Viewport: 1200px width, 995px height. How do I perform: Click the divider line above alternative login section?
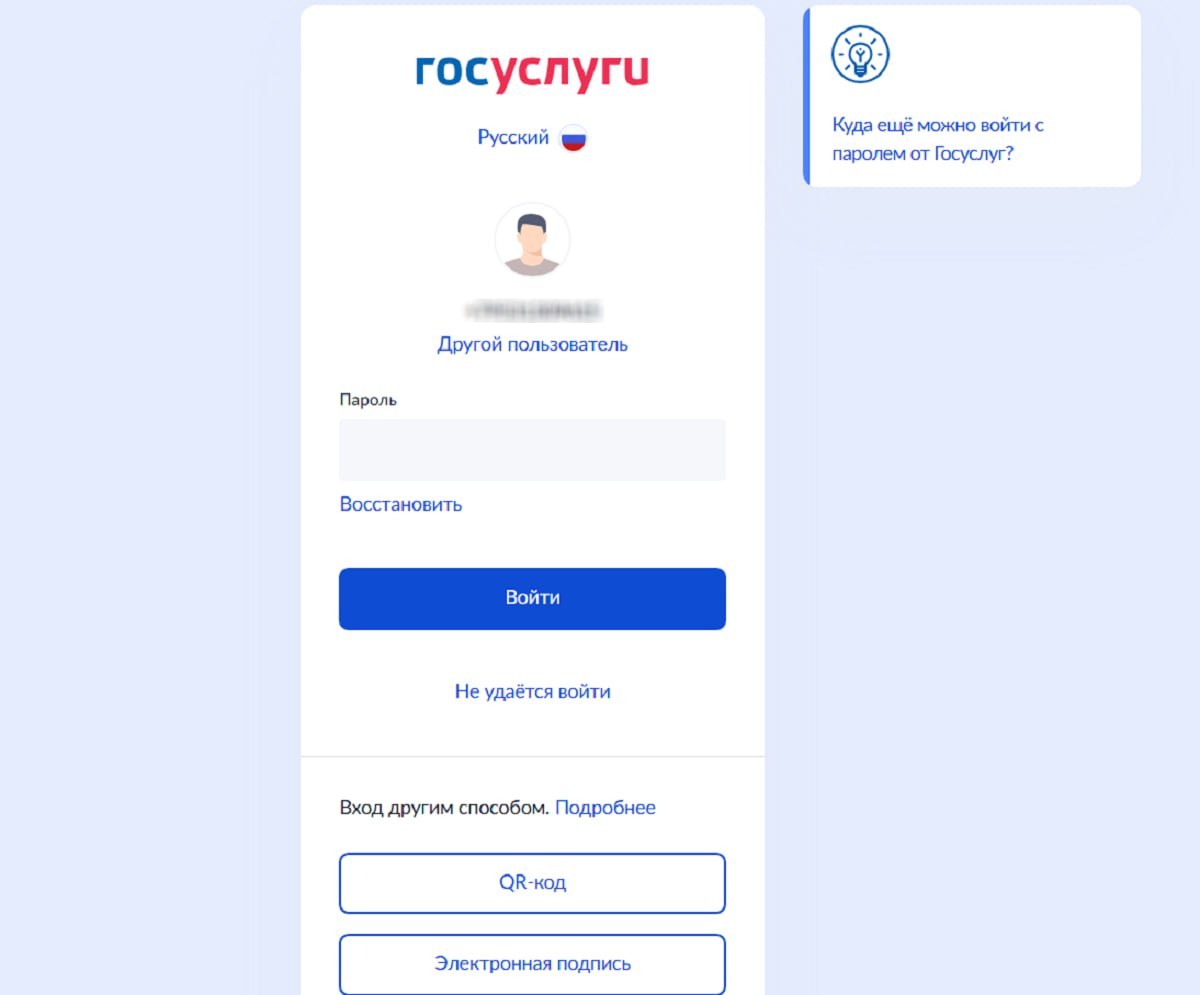coord(532,756)
